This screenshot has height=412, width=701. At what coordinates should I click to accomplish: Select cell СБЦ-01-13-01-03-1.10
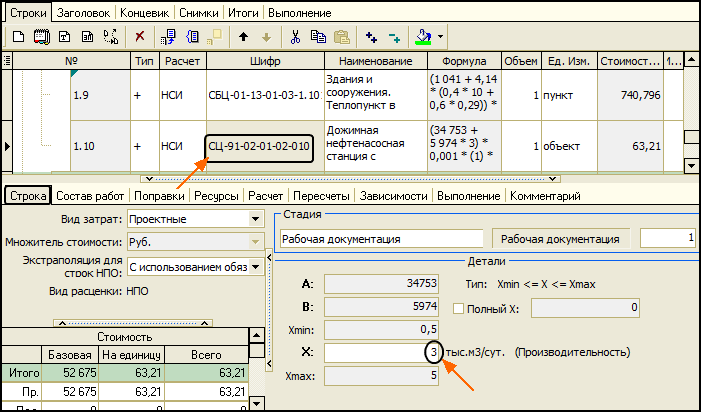(x=265, y=95)
